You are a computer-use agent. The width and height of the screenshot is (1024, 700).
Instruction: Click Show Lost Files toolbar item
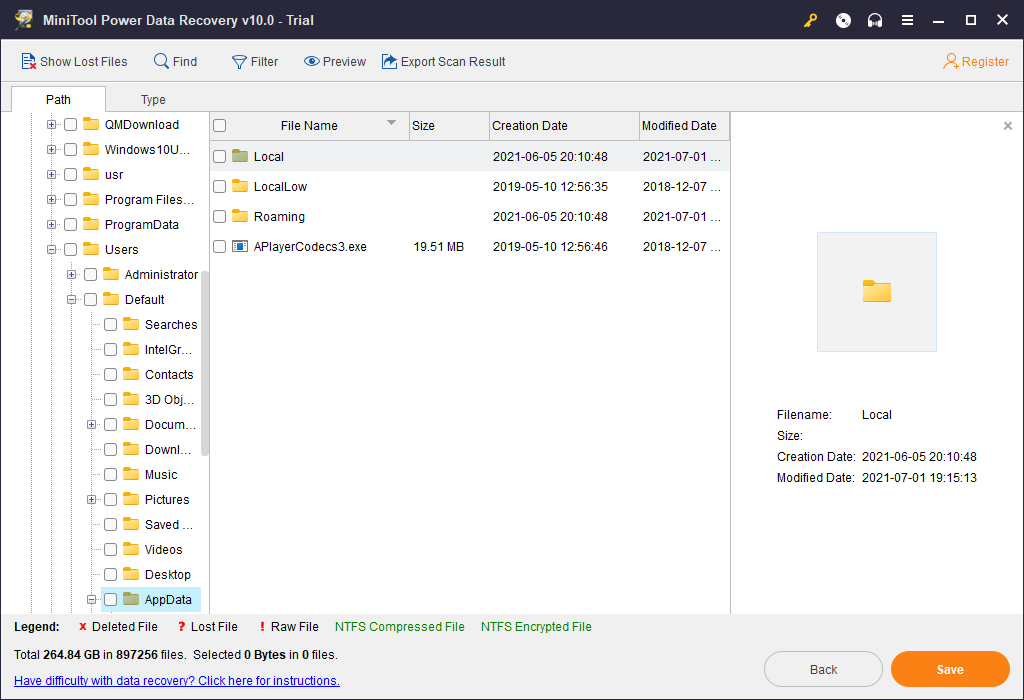pos(74,61)
